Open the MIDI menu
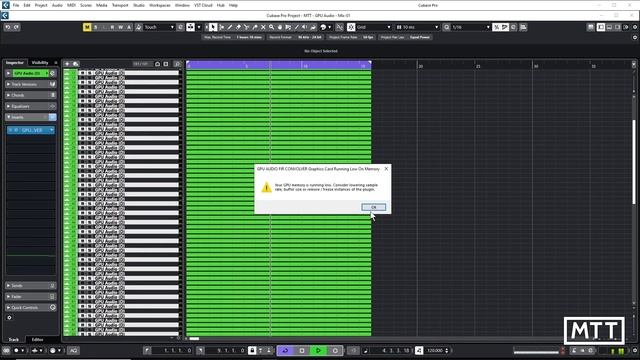 (71, 5)
